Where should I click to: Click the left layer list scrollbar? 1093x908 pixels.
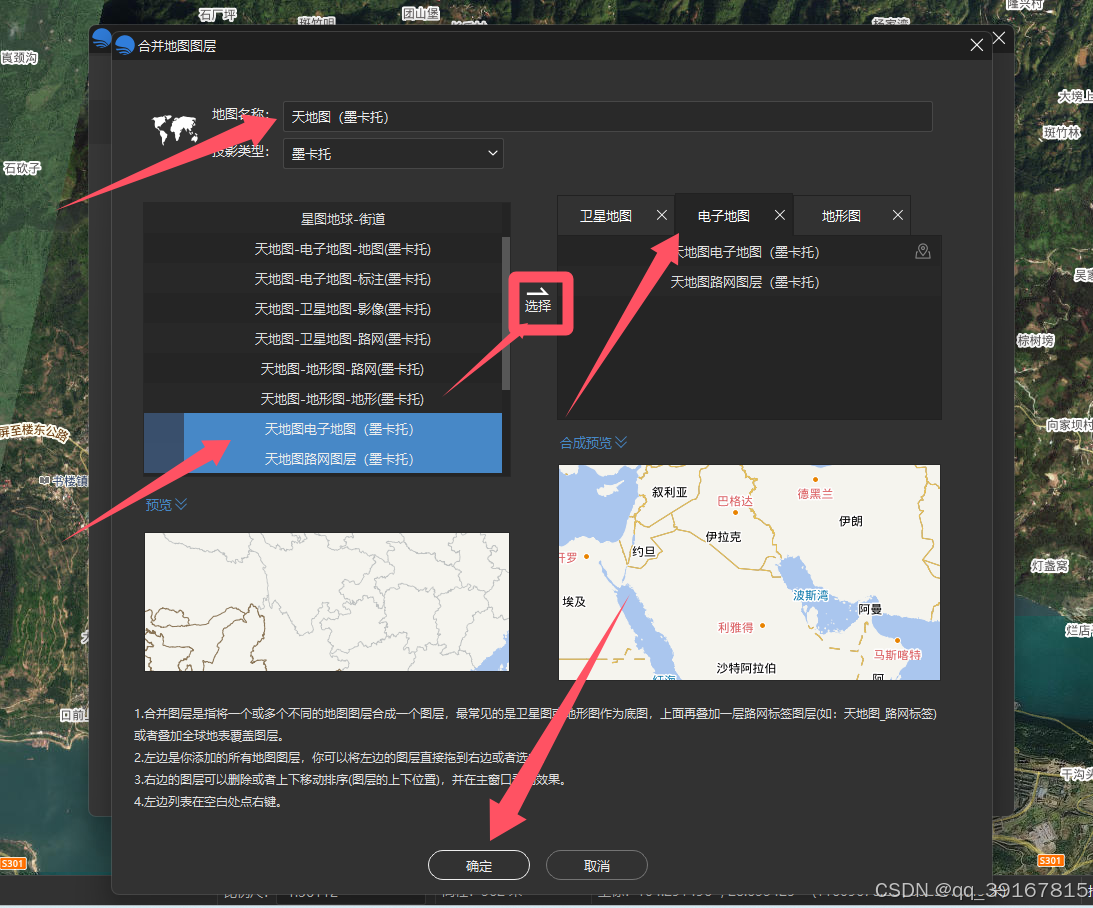pos(506,314)
